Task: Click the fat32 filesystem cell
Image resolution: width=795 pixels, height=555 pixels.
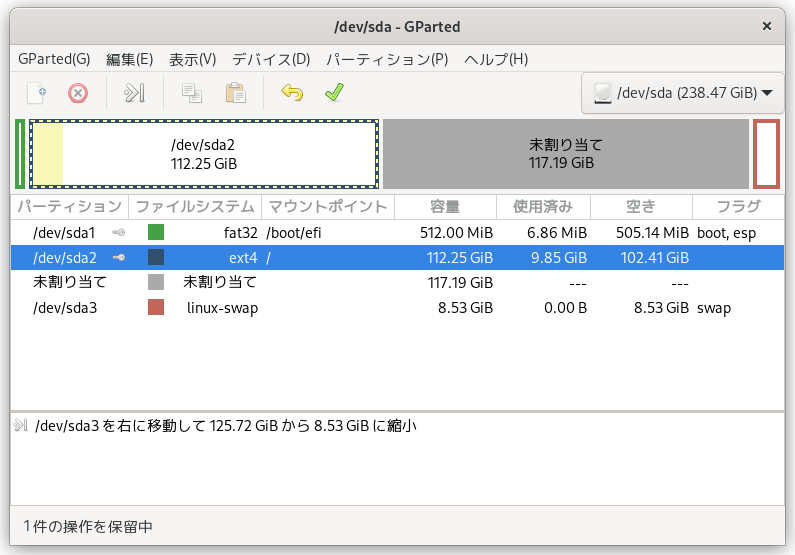Action: click(x=241, y=233)
